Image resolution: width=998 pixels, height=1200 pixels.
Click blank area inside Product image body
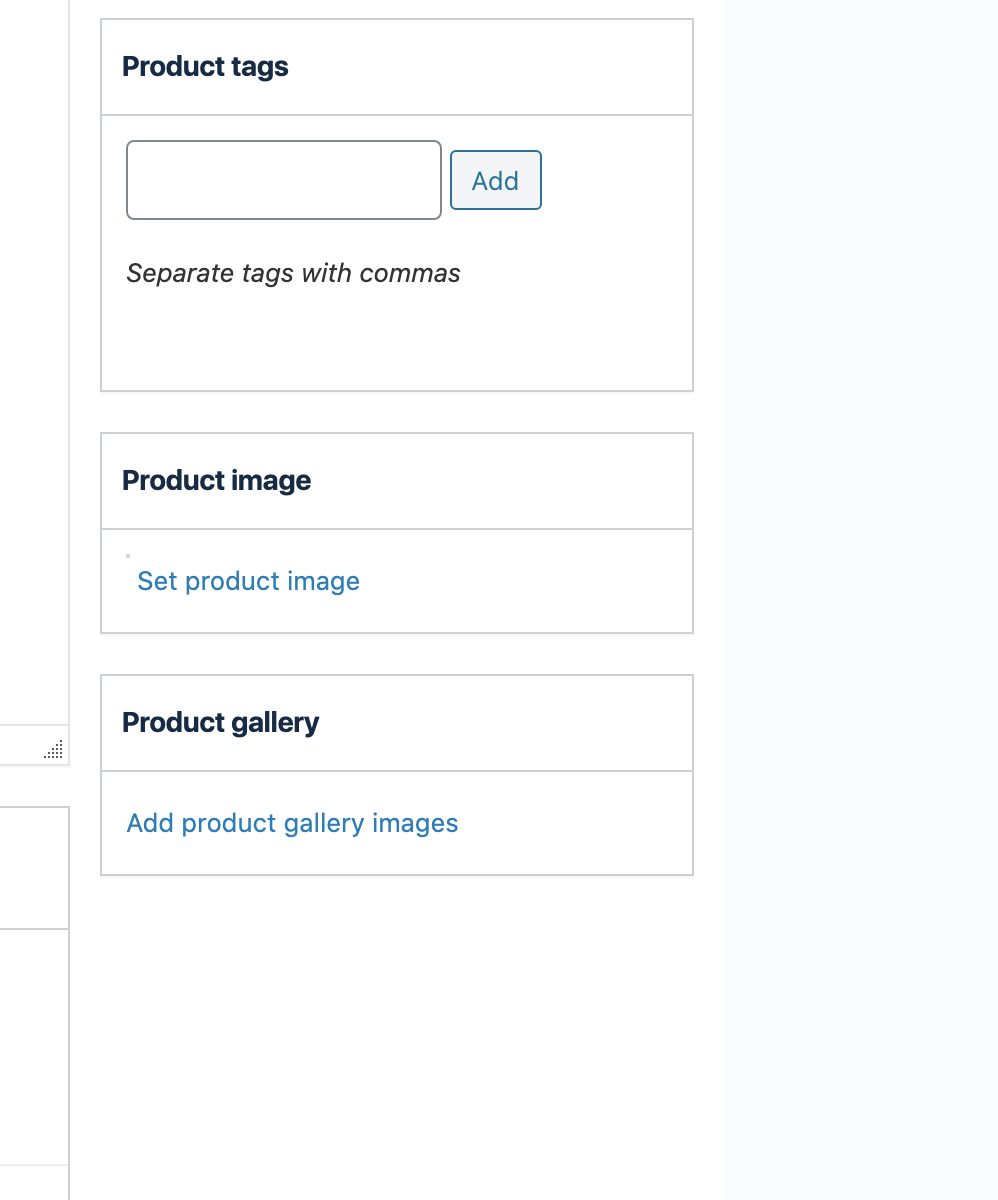525,581
